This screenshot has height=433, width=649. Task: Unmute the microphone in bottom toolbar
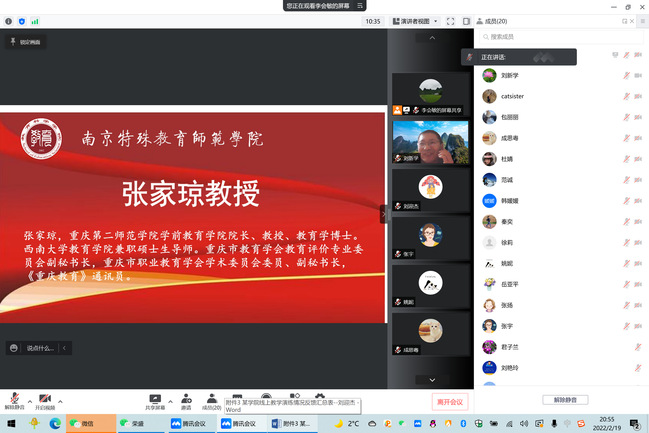(x=13, y=399)
